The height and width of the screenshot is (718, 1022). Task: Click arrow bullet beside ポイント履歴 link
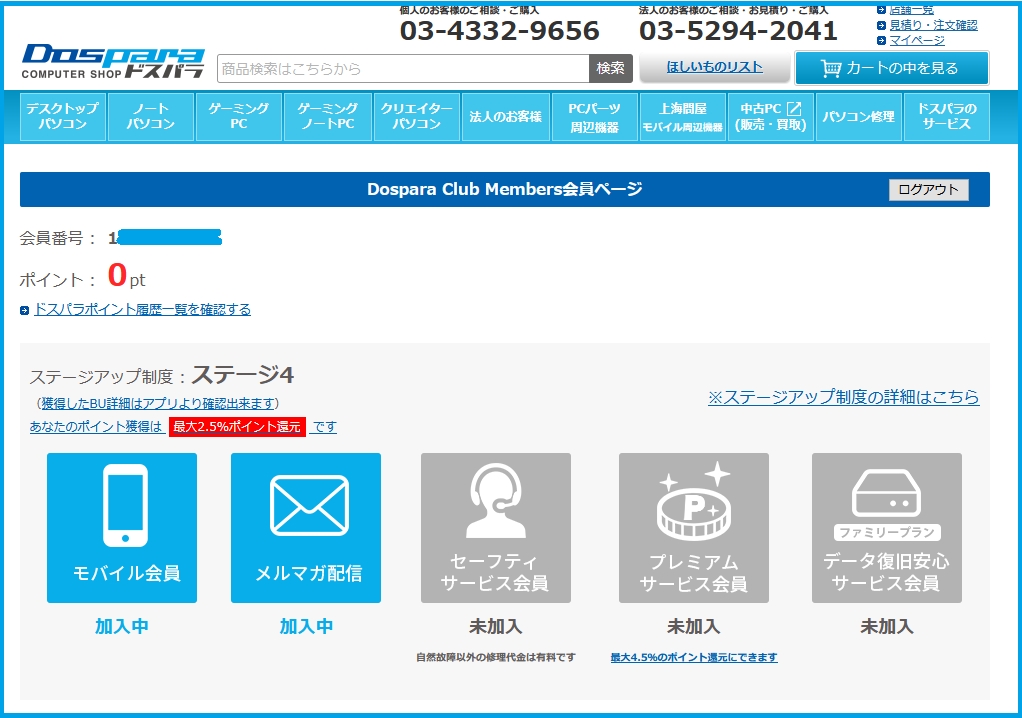(25, 311)
